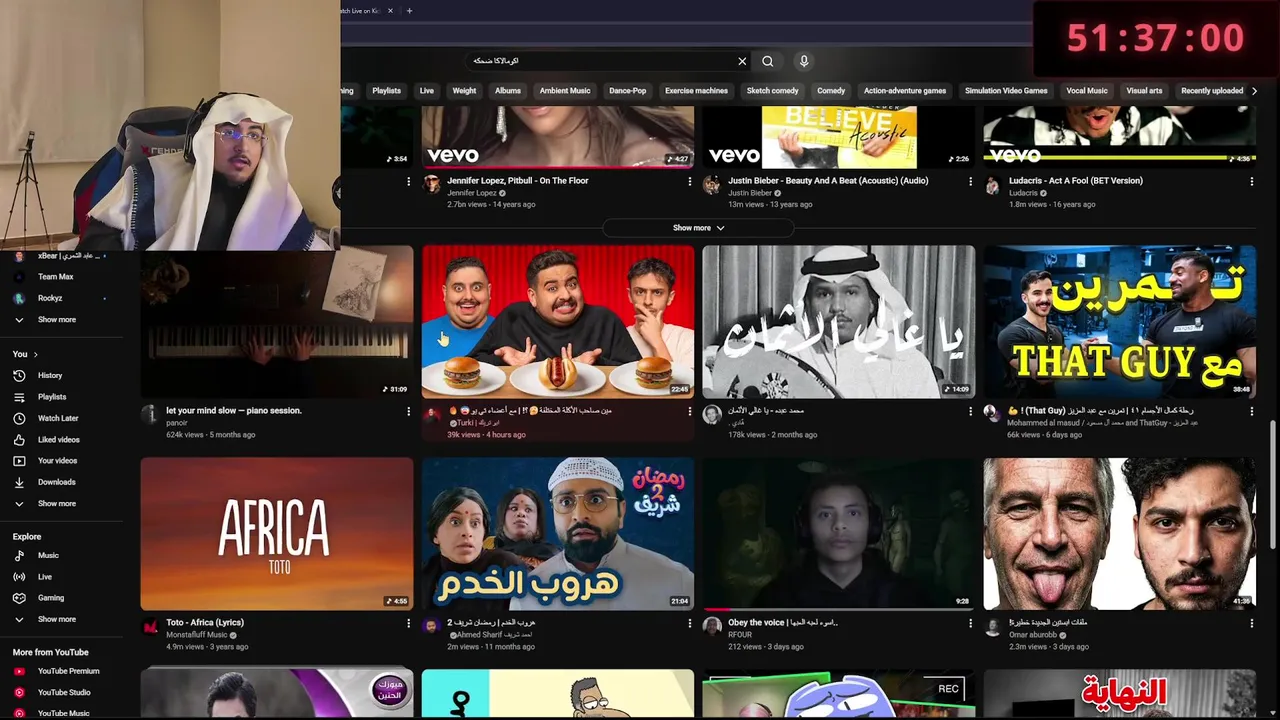Open options menu for Omar aburobb video

(1251, 623)
